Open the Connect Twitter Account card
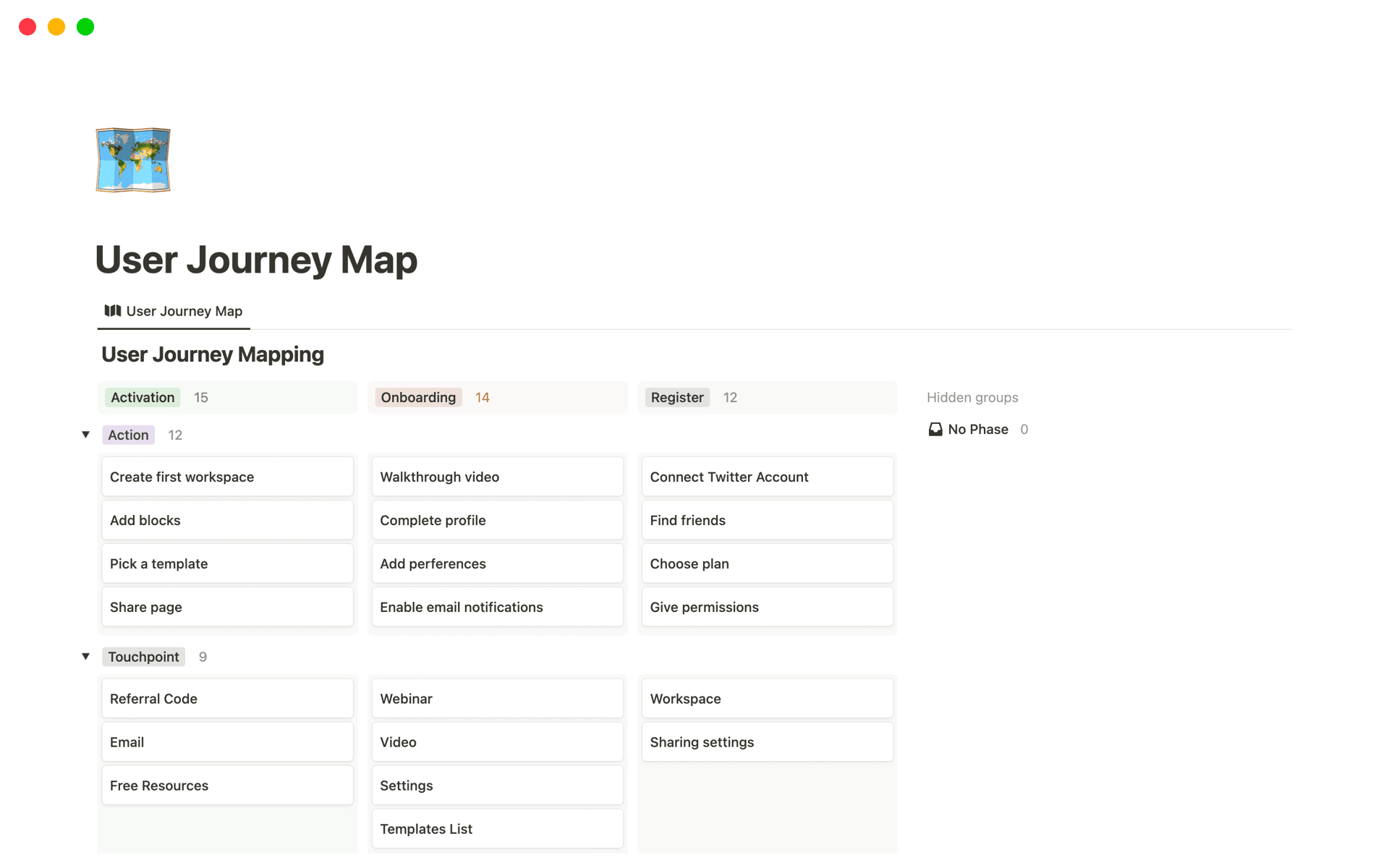1389x868 pixels. pyautogui.click(x=729, y=477)
